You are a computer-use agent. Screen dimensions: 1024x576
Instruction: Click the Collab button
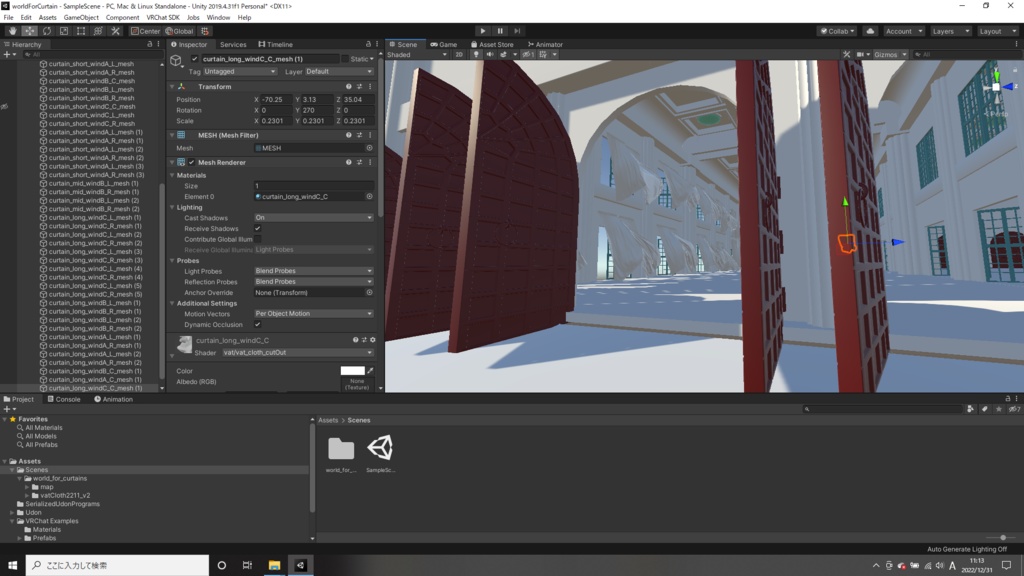coord(836,31)
